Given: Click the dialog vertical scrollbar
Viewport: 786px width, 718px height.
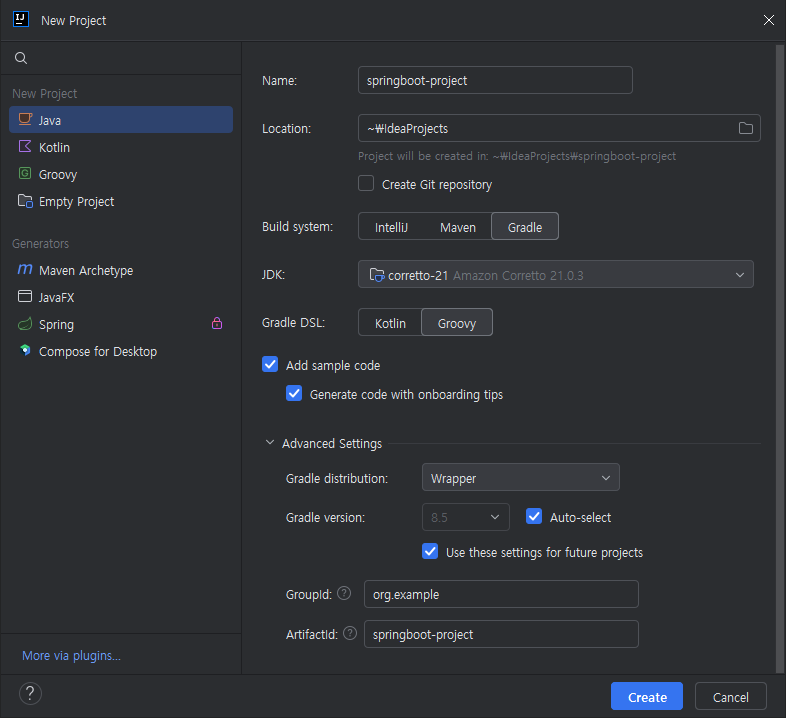Looking at the screenshot, I should click(x=779, y=358).
